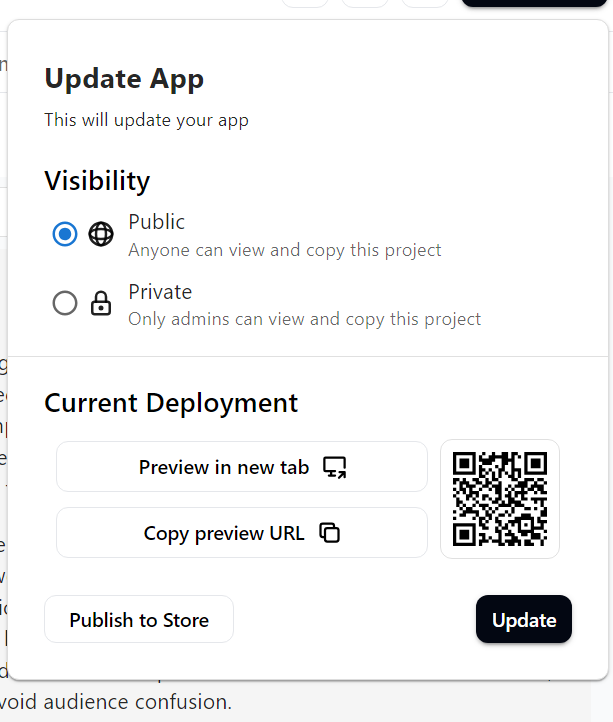Click the copy icon next to preview URL
The width and height of the screenshot is (613, 722).
coord(329,533)
